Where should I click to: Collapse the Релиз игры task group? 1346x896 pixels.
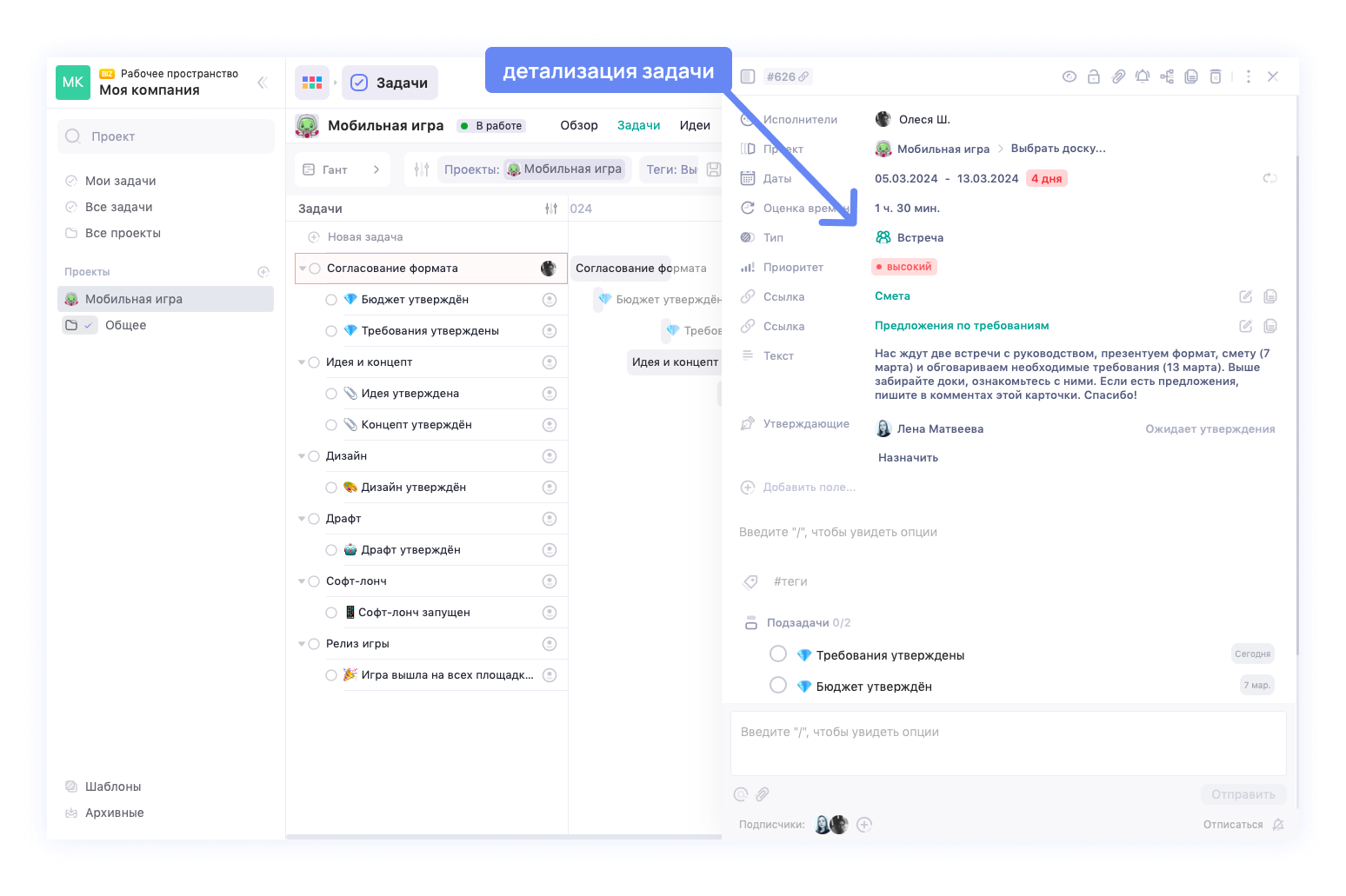click(x=302, y=644)
